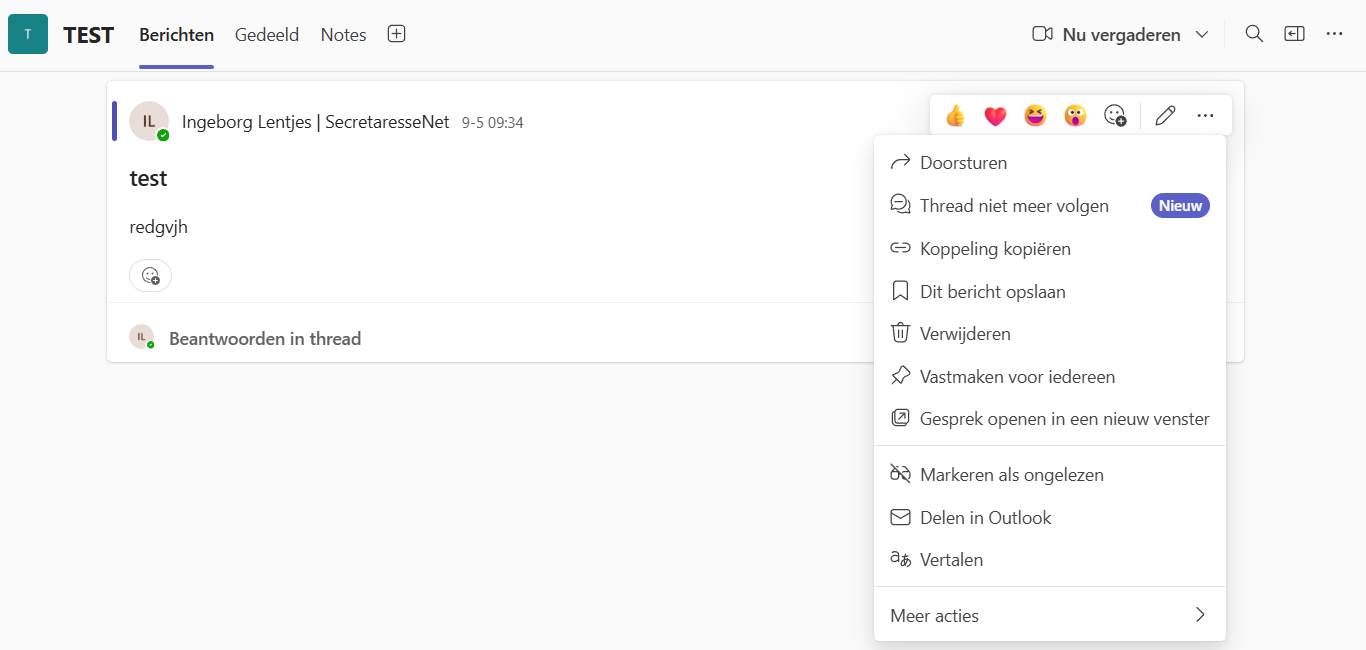Click the TEST channel name

(x=88, y=35)
